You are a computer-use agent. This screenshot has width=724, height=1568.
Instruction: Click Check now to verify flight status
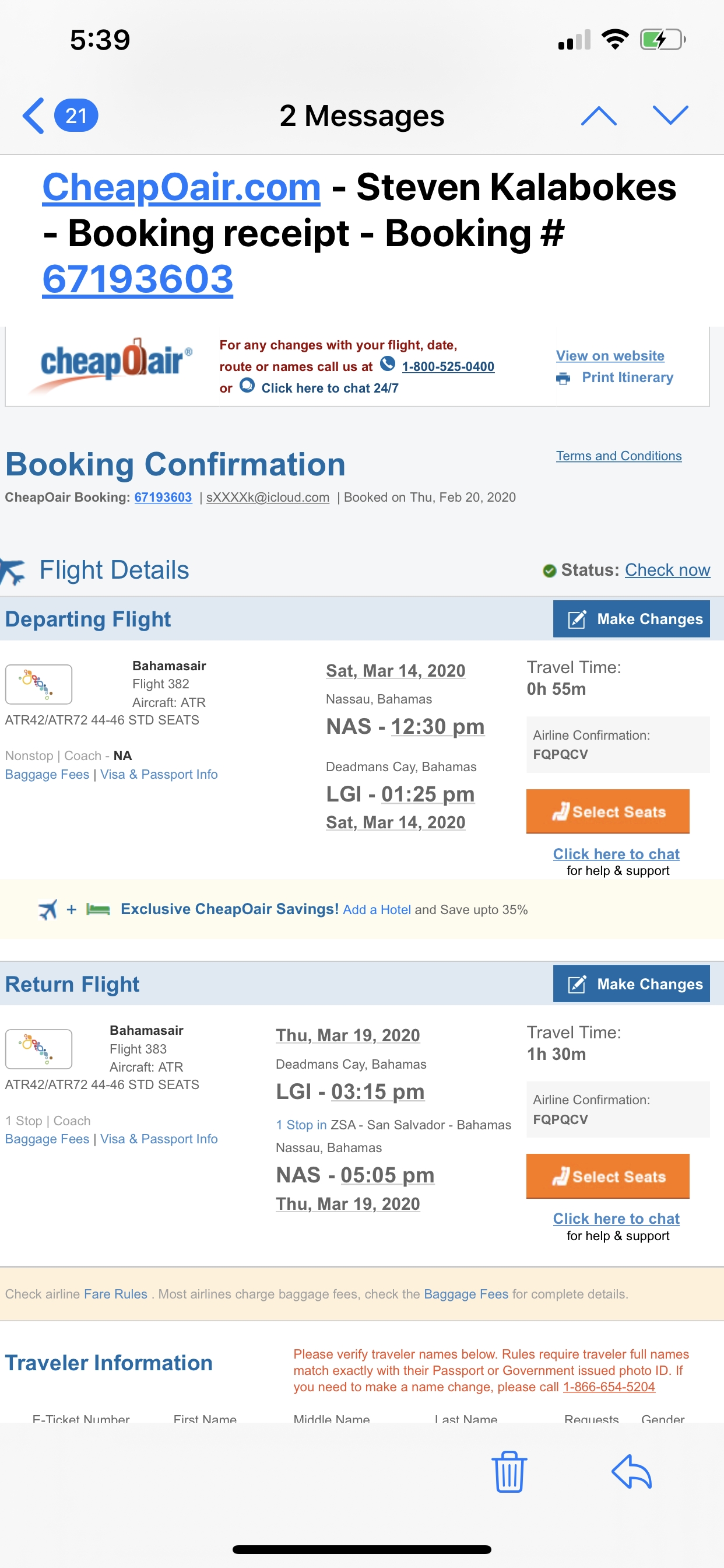(667, 570)
